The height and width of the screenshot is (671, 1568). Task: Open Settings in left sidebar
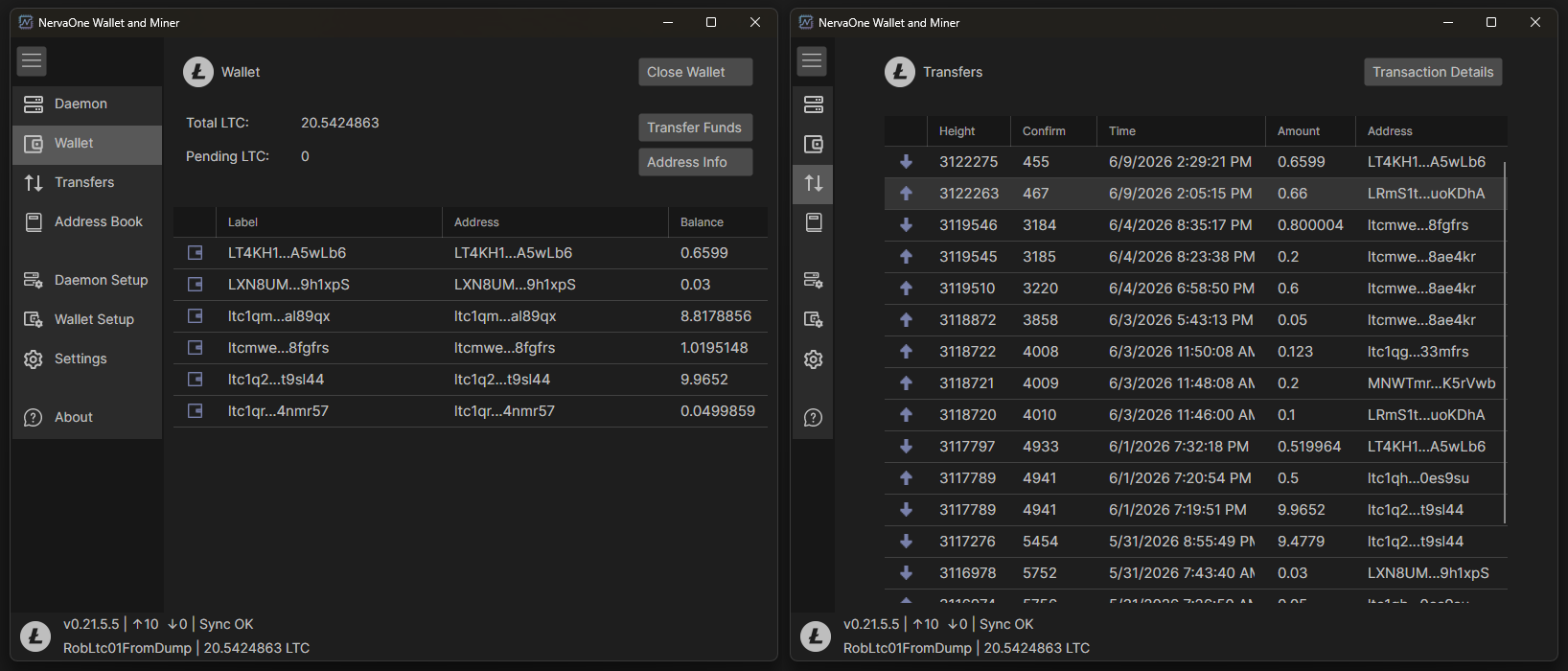pyautogui.click(x=87, y=359)
